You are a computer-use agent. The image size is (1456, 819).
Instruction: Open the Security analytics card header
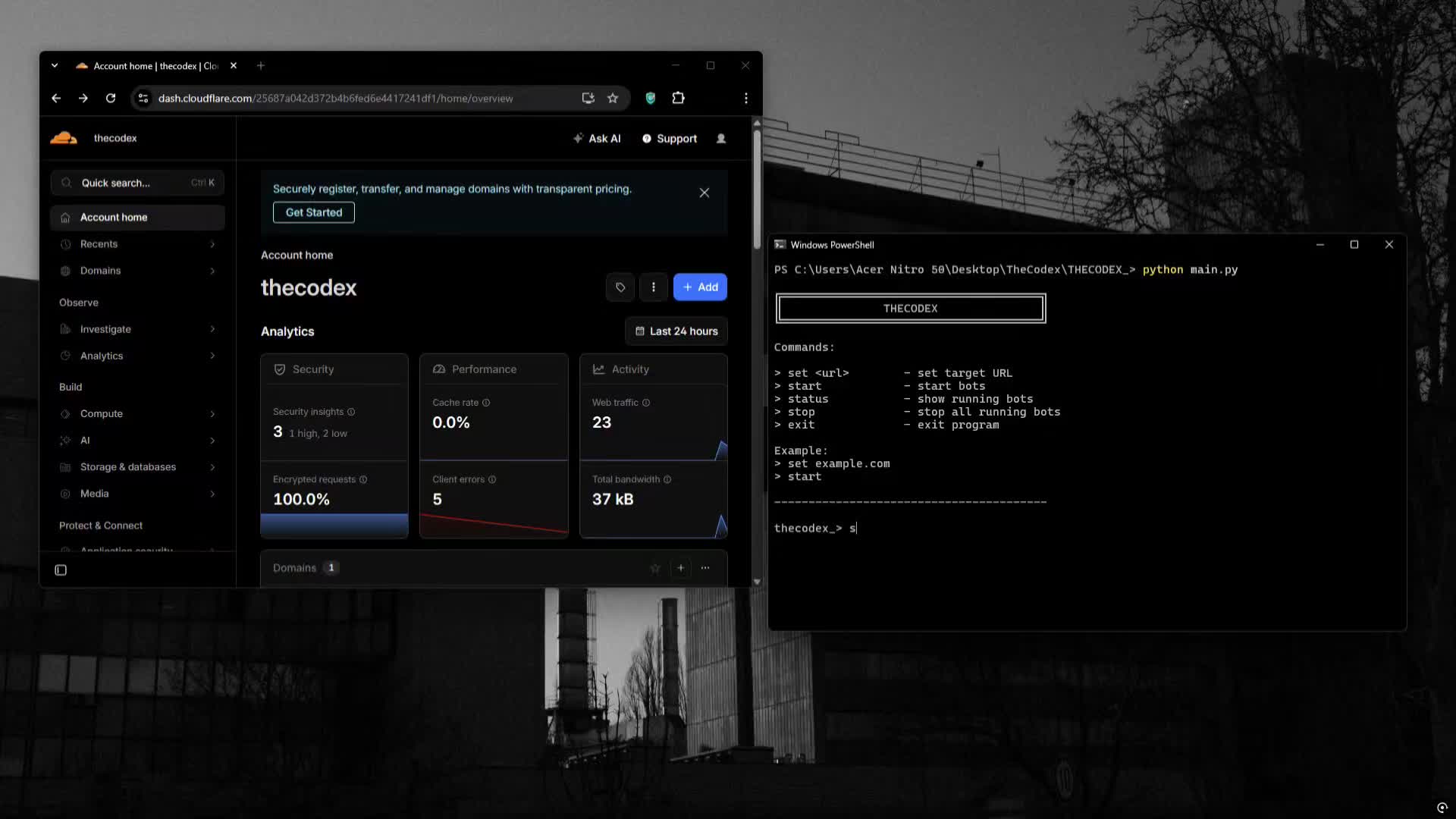(x=334, y=369)
